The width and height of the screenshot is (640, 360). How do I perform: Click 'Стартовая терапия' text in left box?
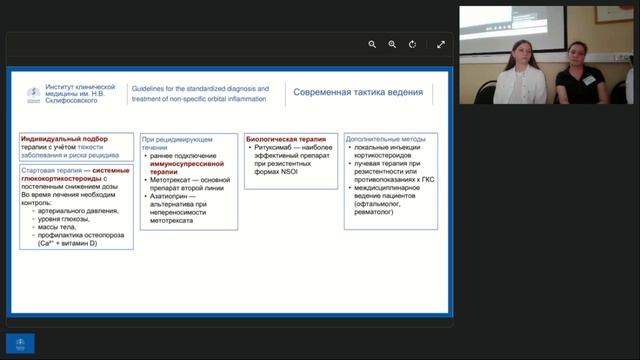[51, 170]
